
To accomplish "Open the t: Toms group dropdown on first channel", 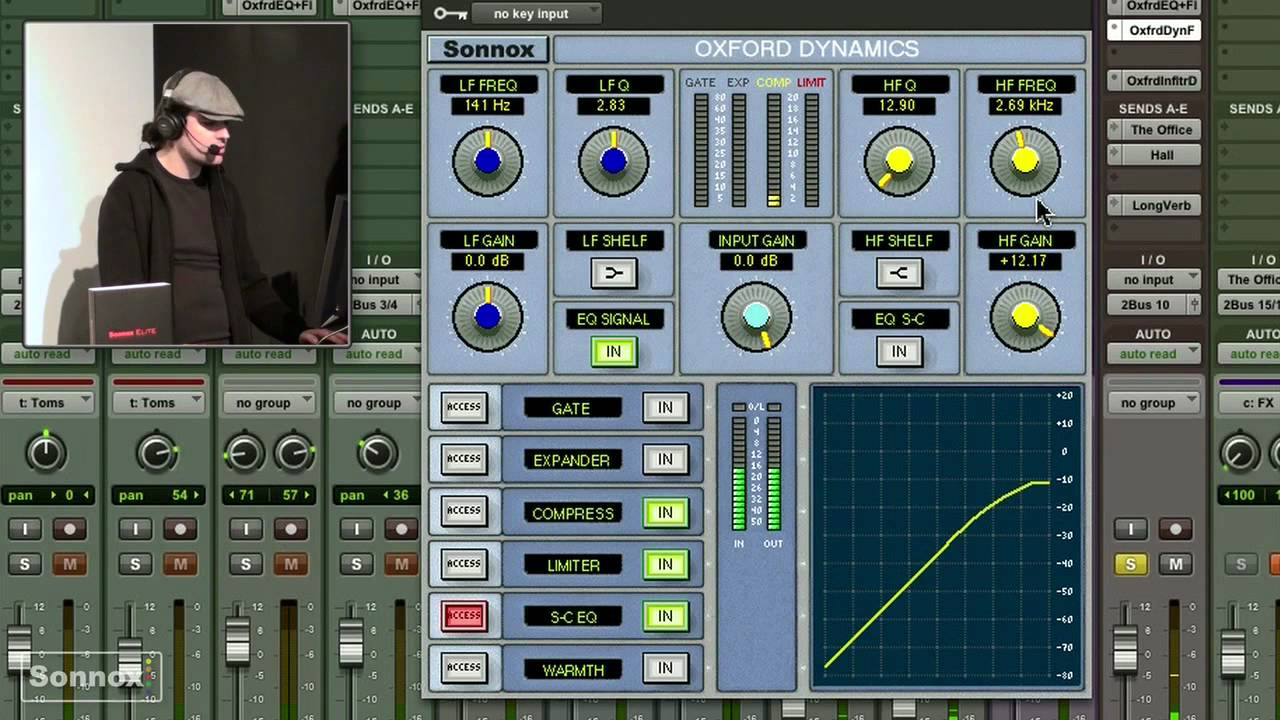I will coord(46,403).
